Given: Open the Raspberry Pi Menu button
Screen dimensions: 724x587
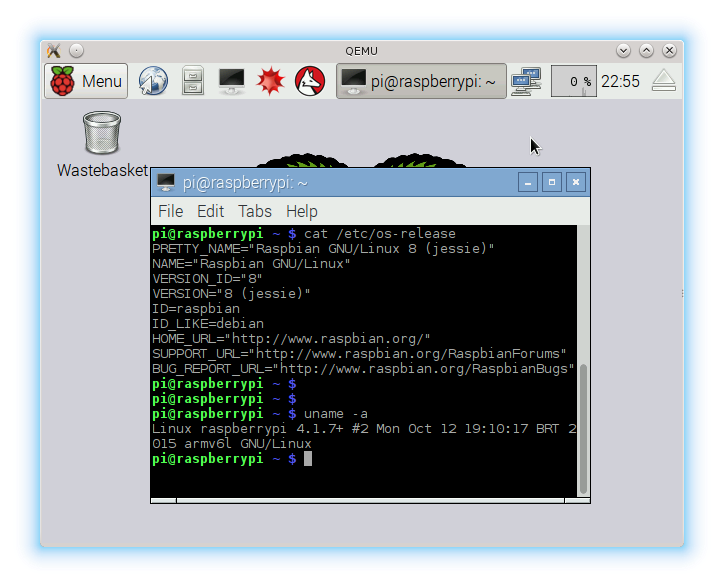Looking at the screenshot, I should (86, 81).
